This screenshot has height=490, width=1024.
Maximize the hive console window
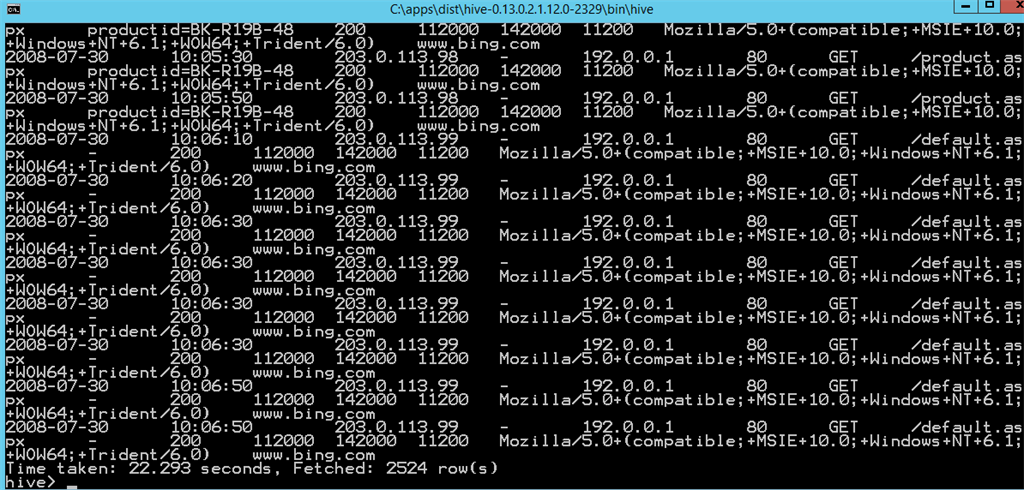989,7
